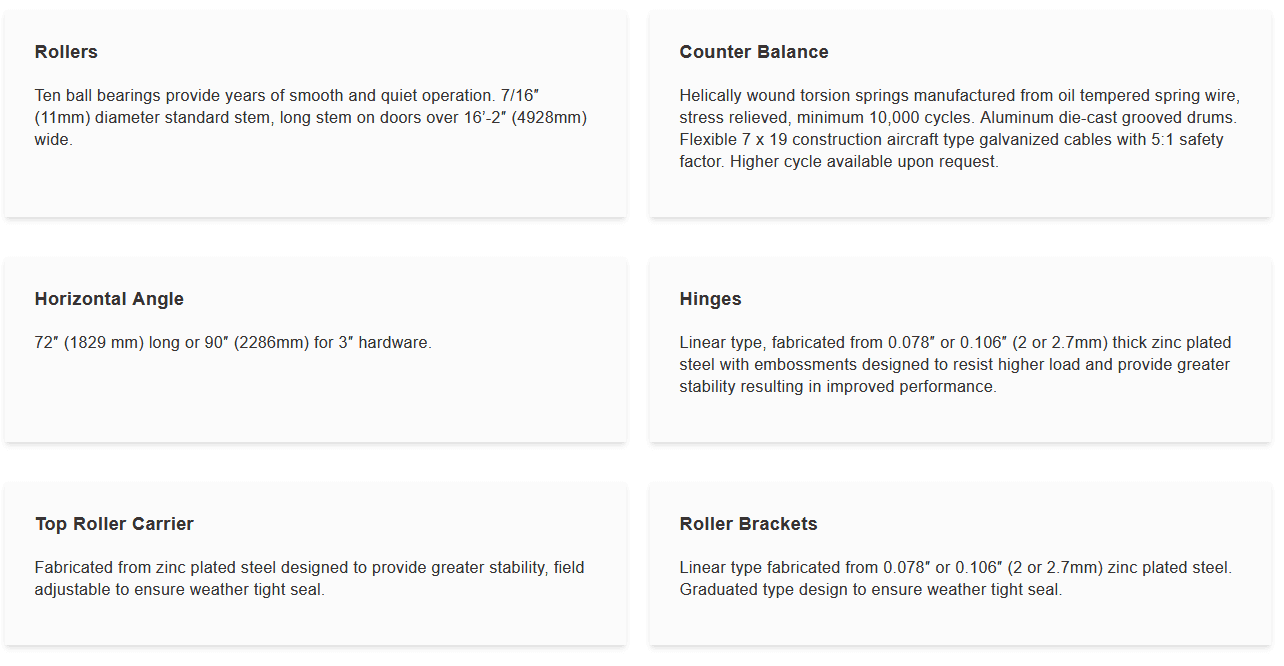
Task: Click the Hinges embossments description paragraph
Action: point(955,365)
